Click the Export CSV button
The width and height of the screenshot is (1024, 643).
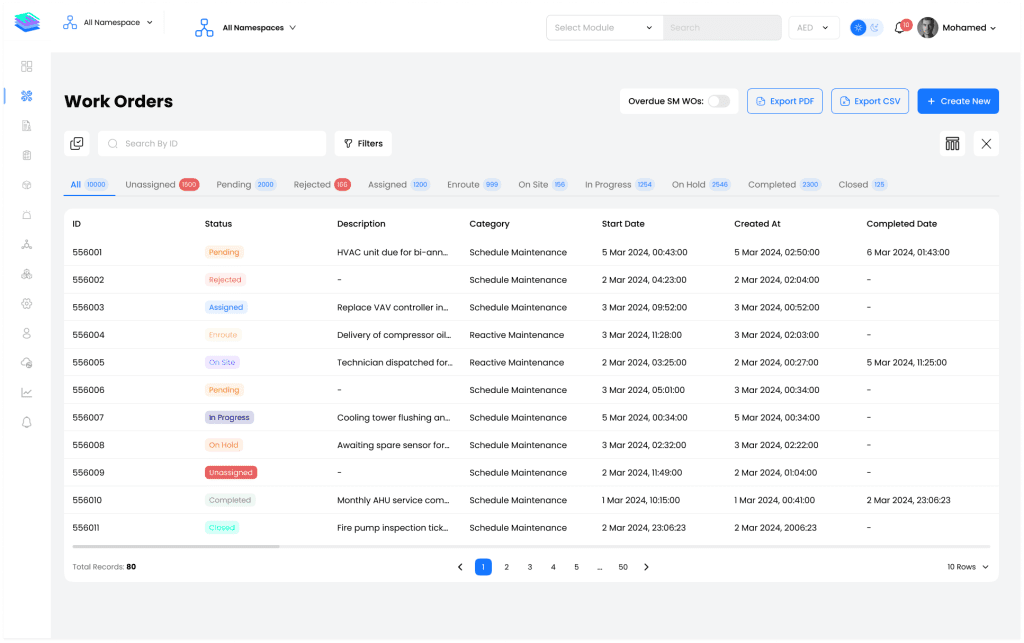(x=869, y=101)
